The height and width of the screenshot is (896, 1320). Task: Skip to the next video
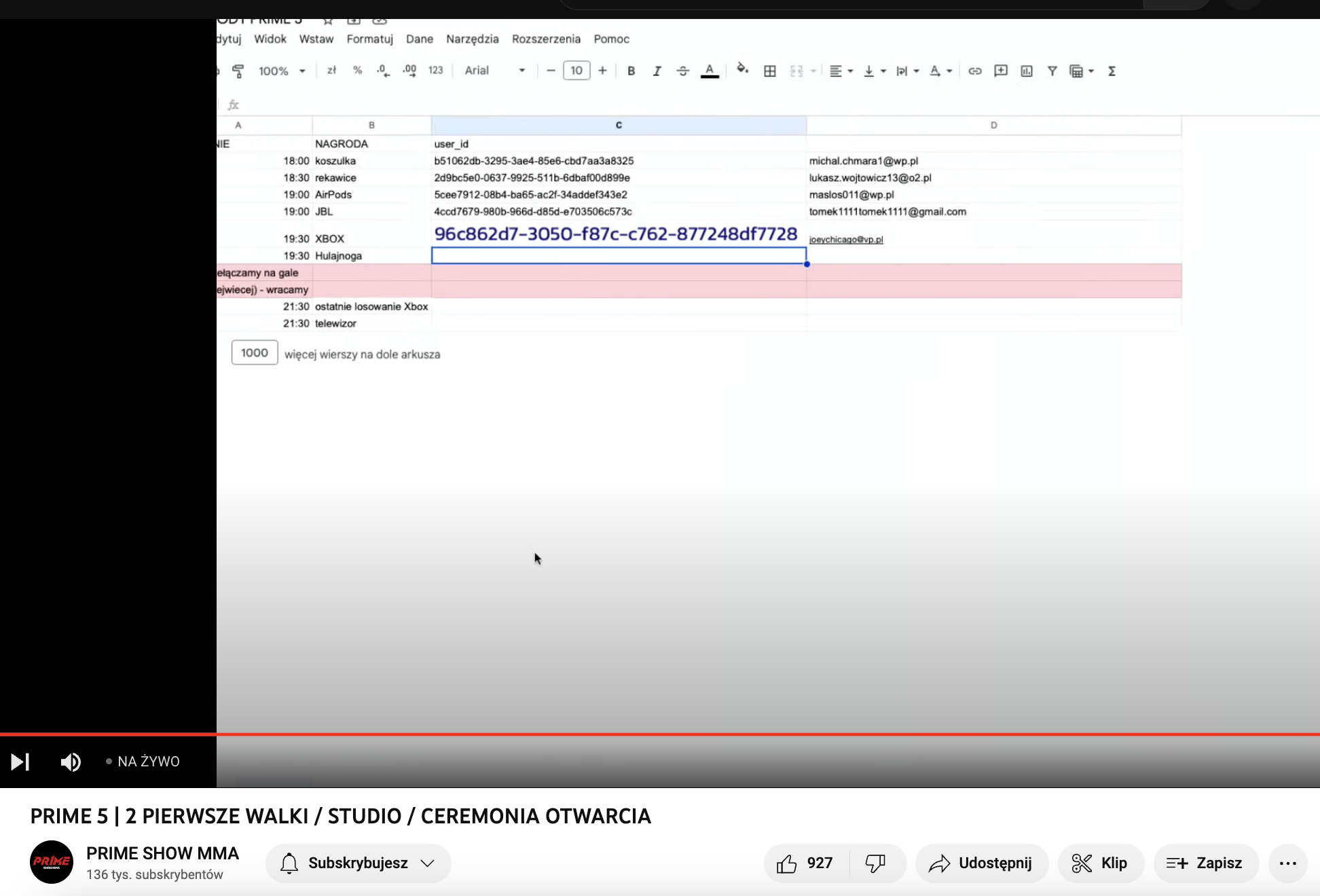pyautogui.click(x=20, y=762)
